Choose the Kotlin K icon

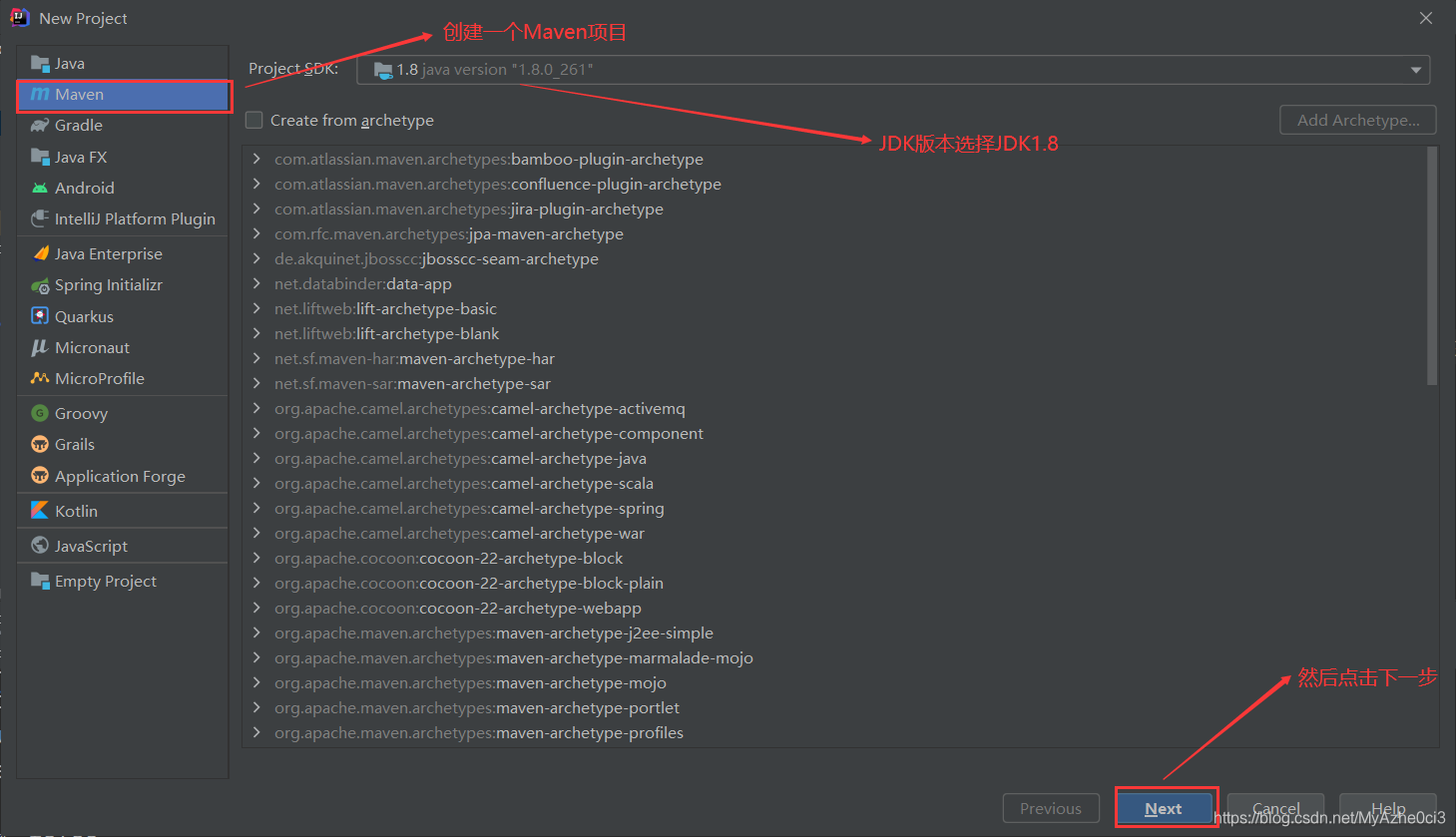point(40,511)
